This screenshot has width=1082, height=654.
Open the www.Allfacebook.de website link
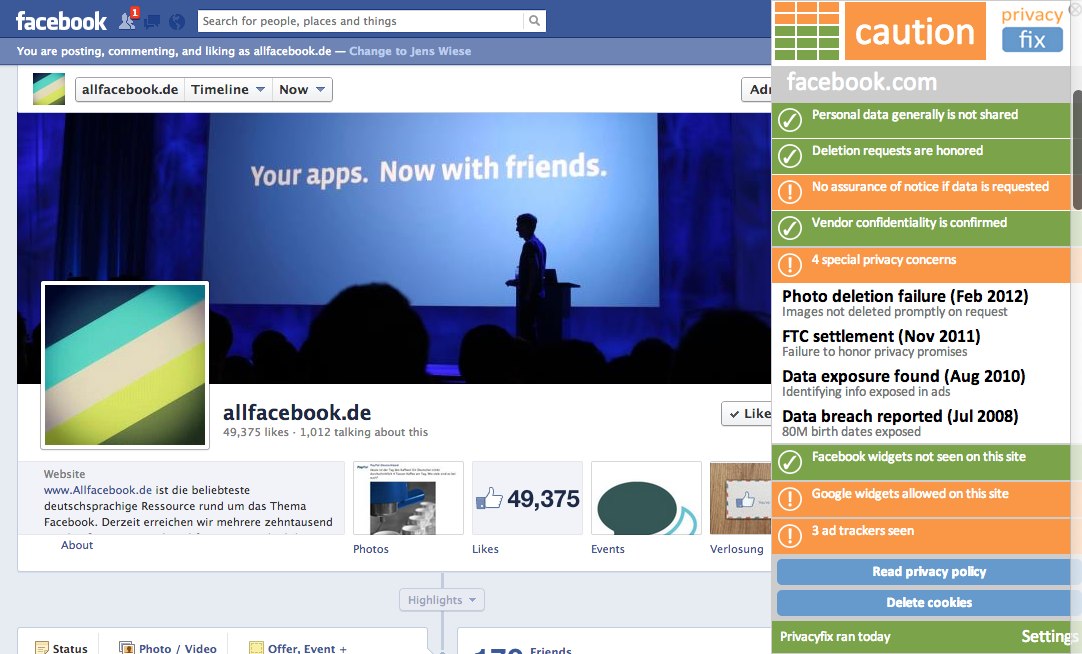coord(98,490)
